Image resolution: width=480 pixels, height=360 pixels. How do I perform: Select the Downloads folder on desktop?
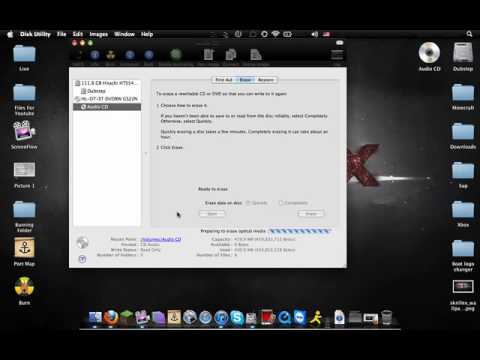(x=463, y=131)
